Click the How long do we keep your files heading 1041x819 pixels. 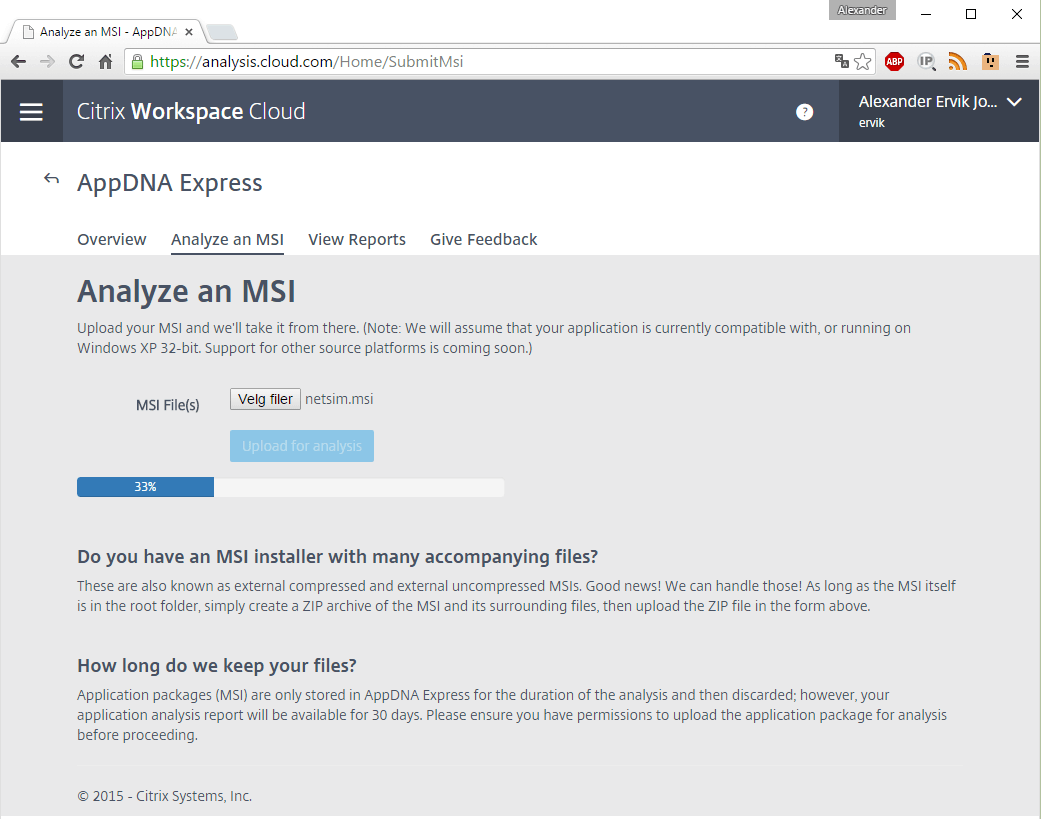(216, 666)
